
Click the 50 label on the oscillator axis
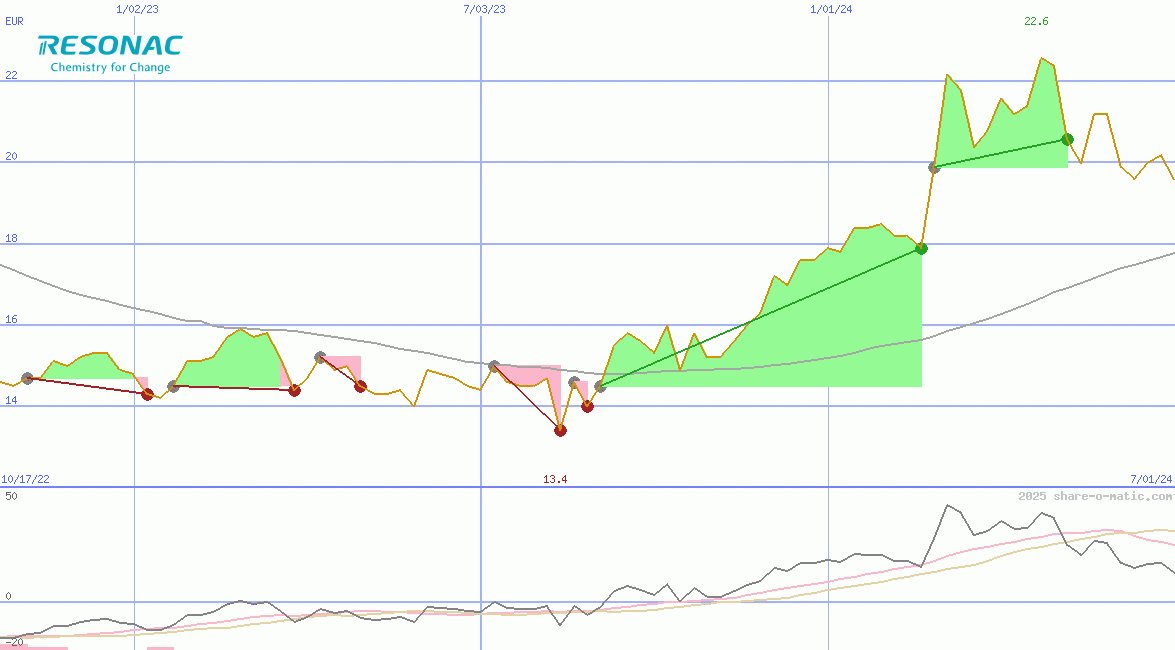coord(11,496)
